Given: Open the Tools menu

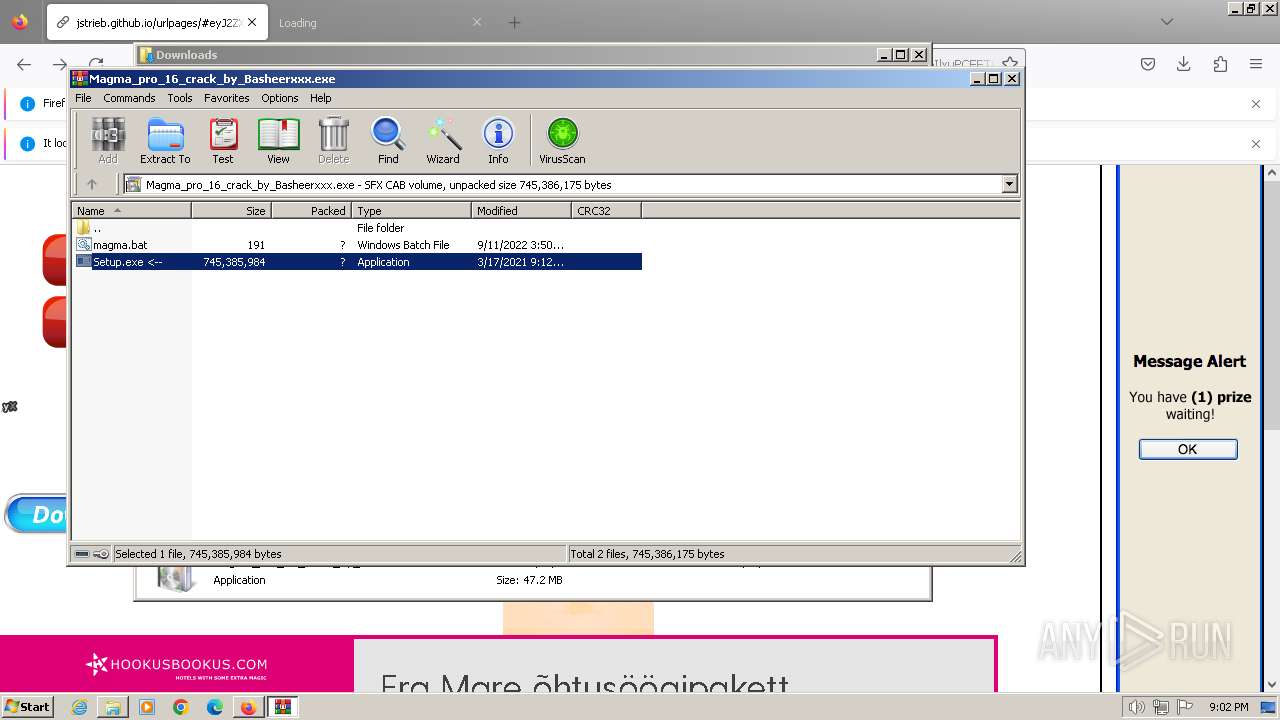Looking at the screenshot, I should [x=180, y=98].
